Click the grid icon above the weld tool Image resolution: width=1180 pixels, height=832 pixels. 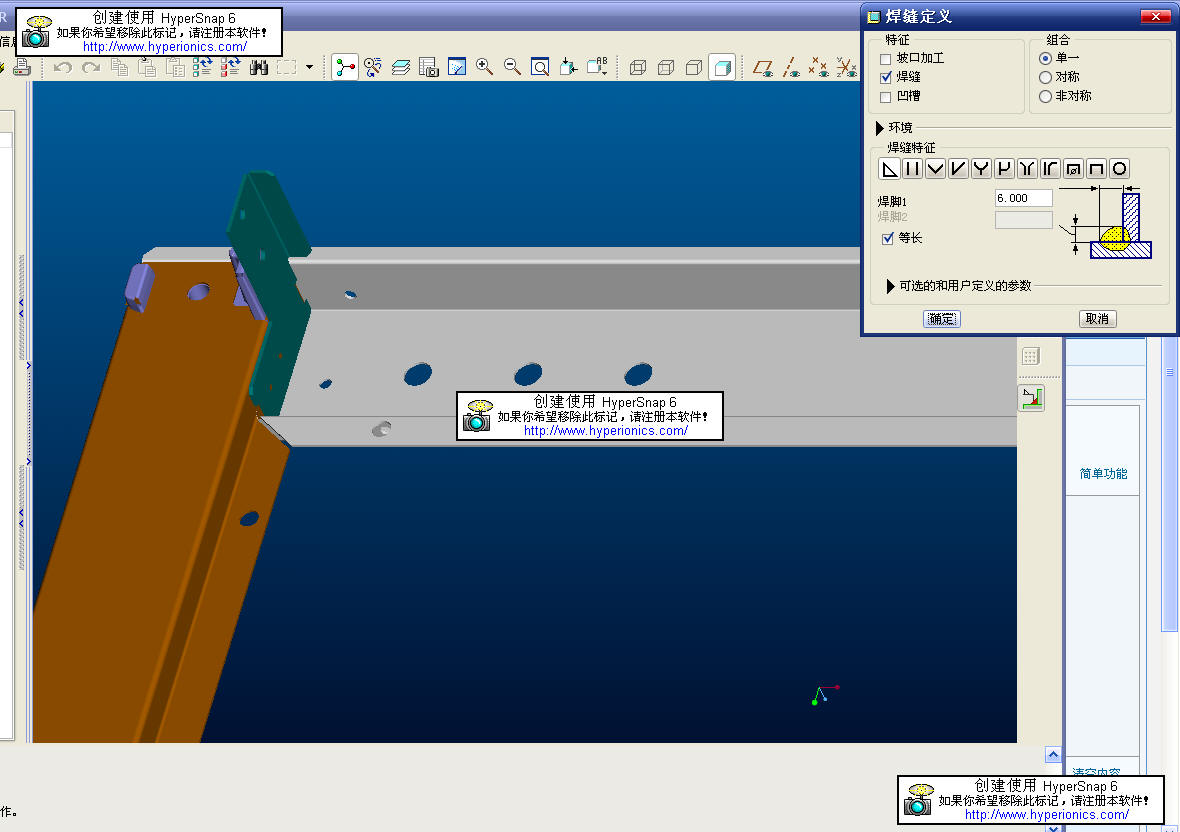[1031, 356]
